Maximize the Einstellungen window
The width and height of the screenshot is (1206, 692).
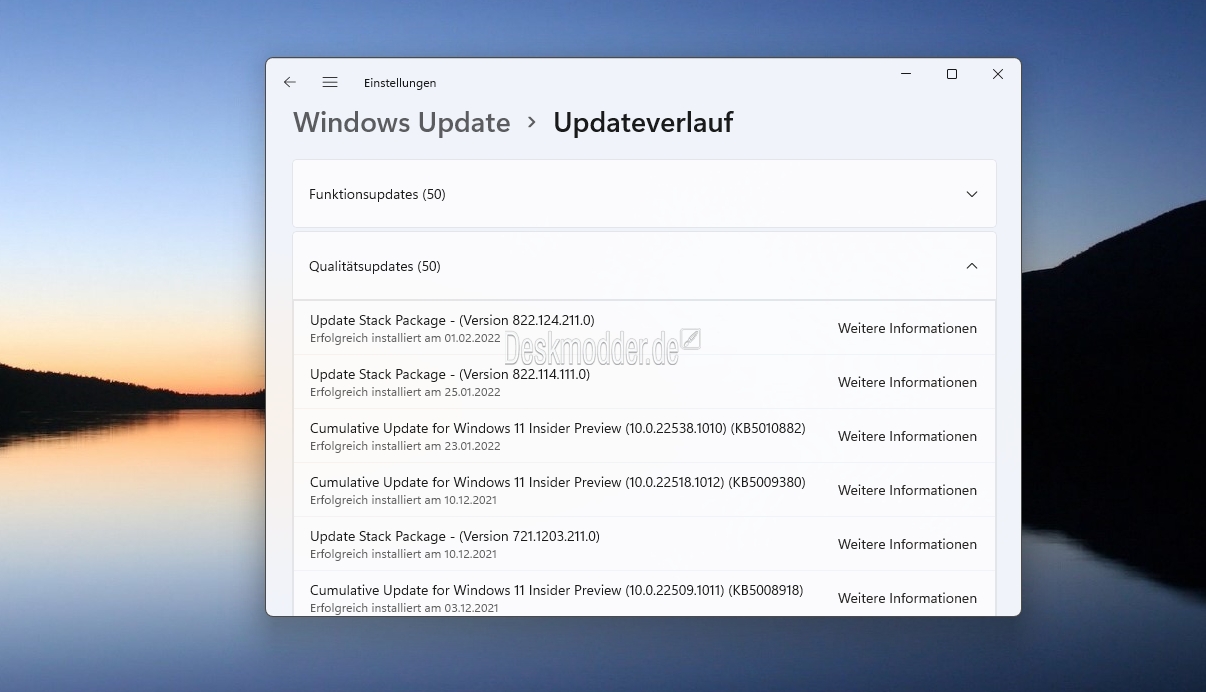[952, 74]
